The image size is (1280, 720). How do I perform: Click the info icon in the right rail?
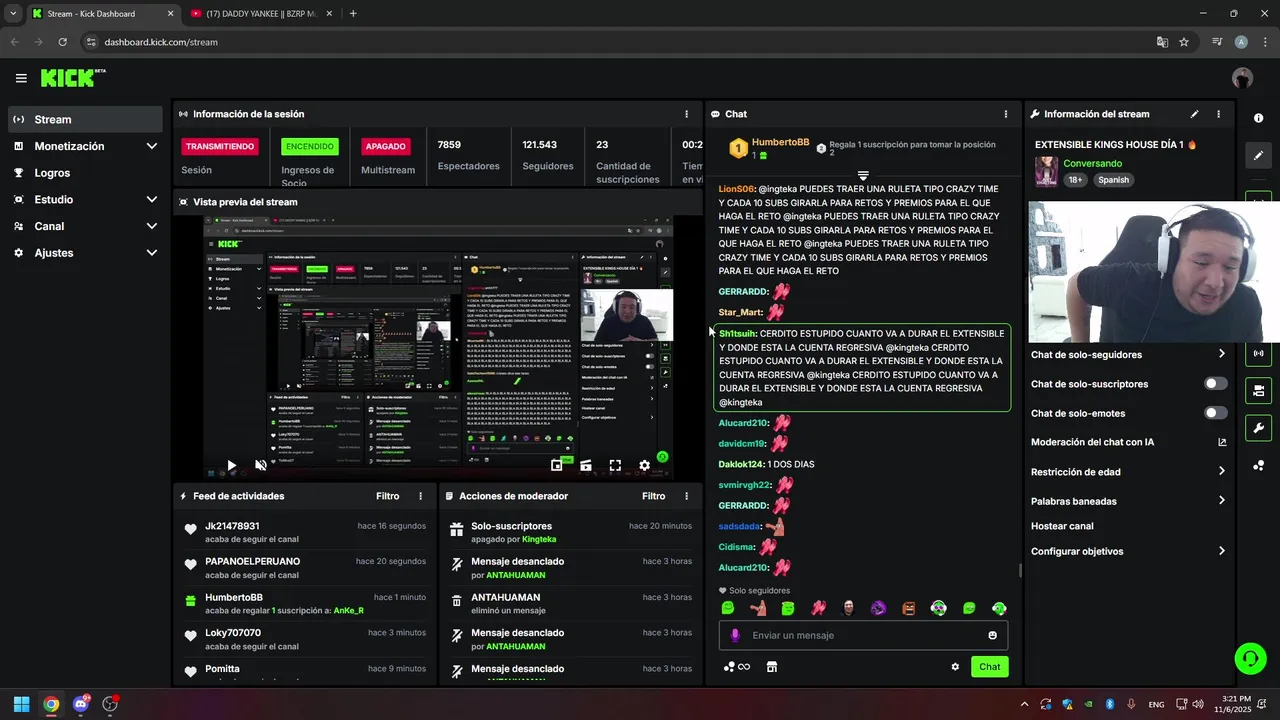tap(1258, 118)
